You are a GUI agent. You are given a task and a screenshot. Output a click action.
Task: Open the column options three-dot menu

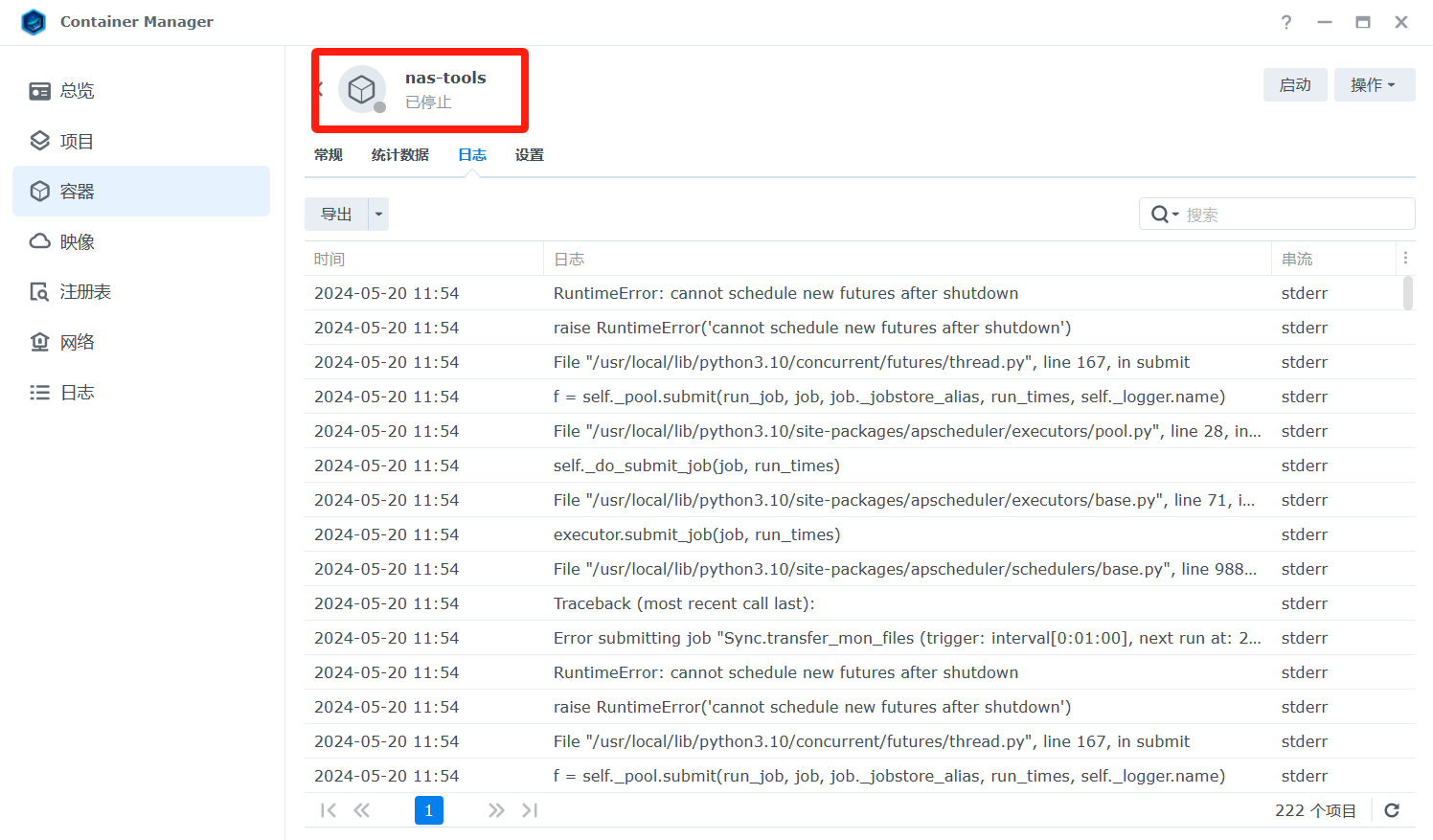pos(1405,258)
